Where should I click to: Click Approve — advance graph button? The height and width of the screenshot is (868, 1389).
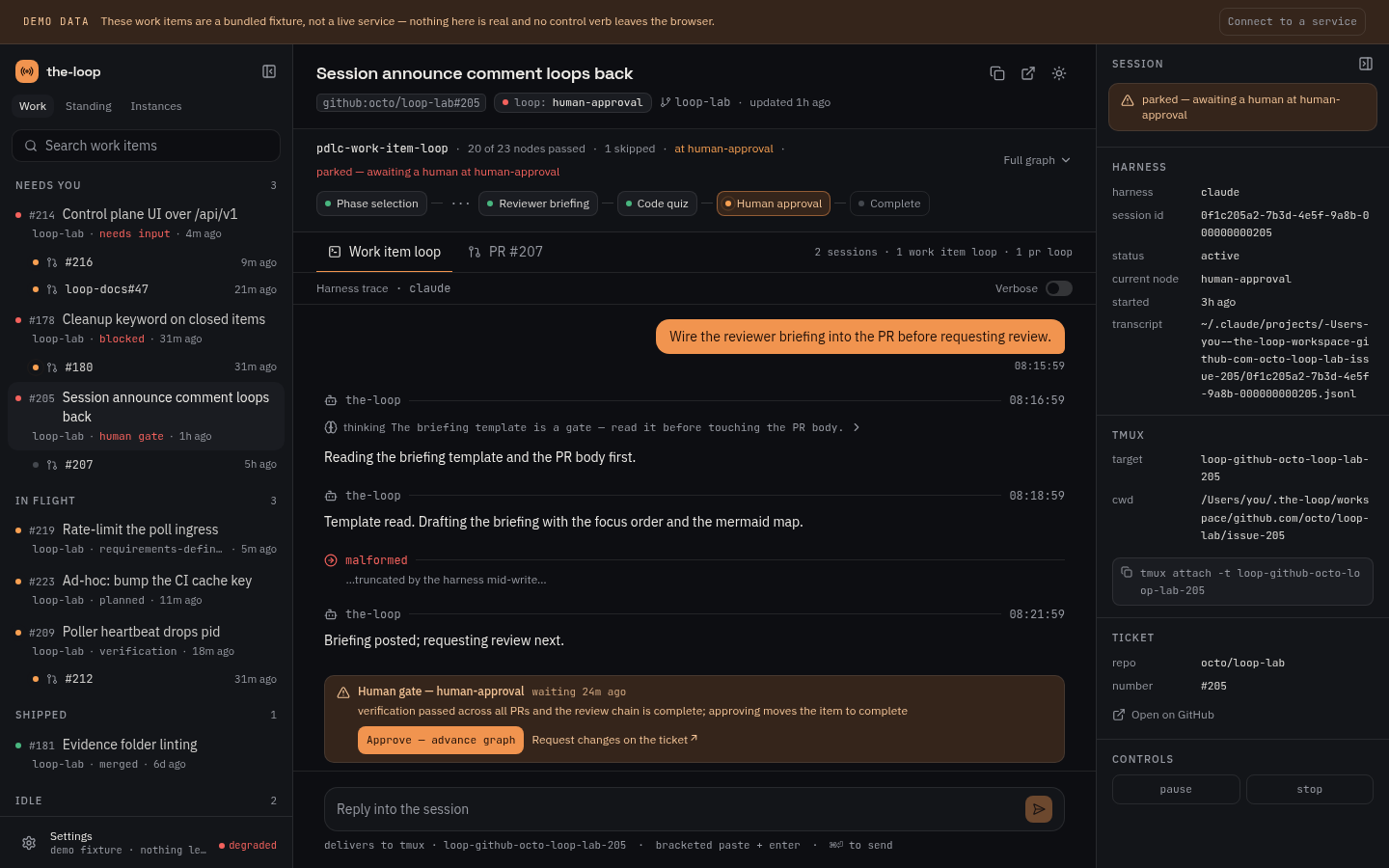(x=441, y=740)
